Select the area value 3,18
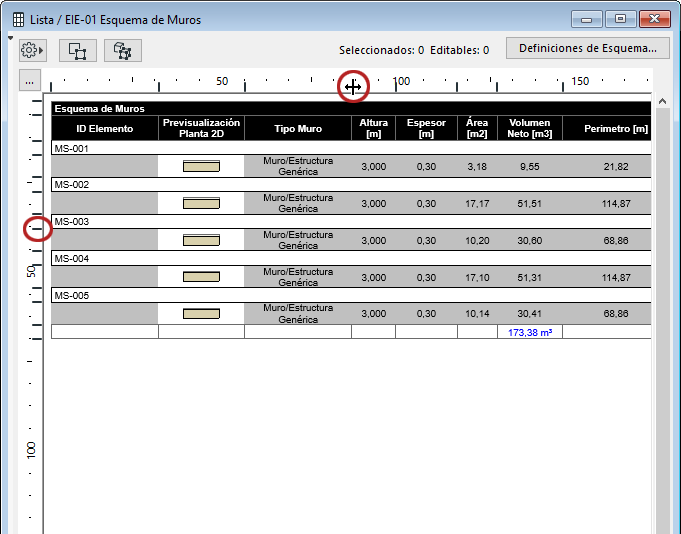The height and width of the screenshot is (534, 681). 477,166
